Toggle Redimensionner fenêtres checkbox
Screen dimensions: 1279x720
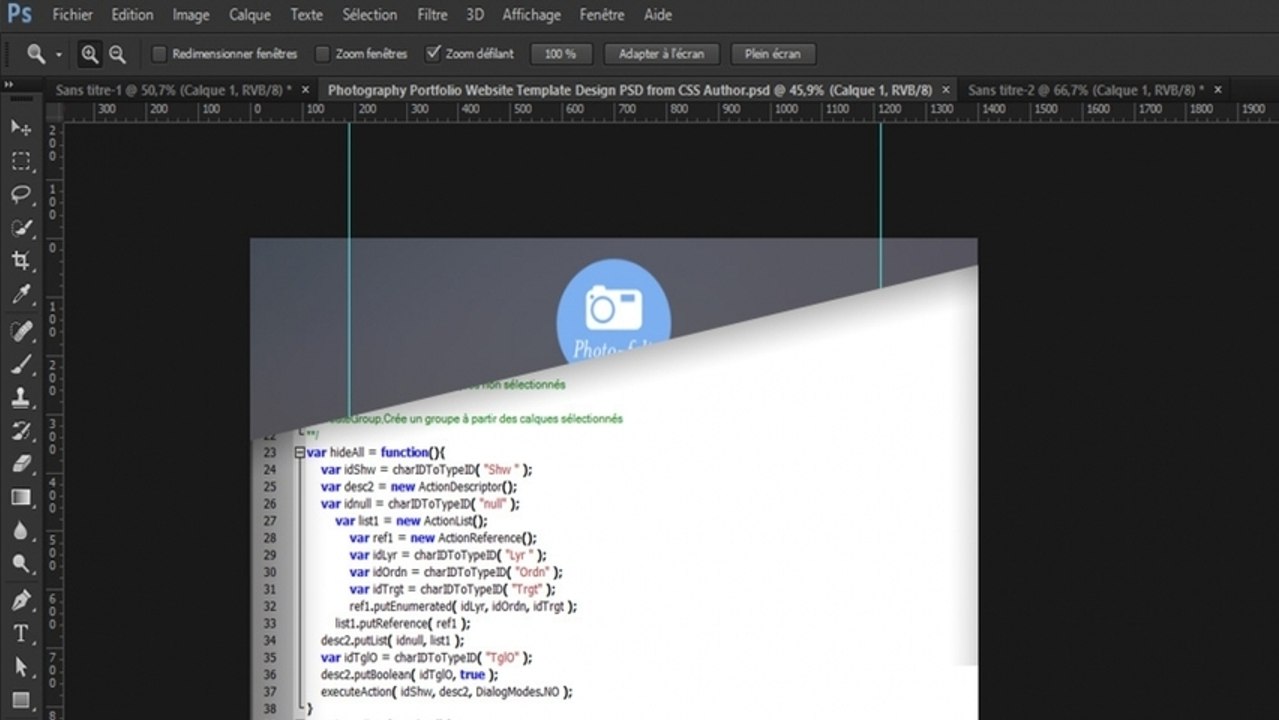pyautogui.click(x=158, y=53)
